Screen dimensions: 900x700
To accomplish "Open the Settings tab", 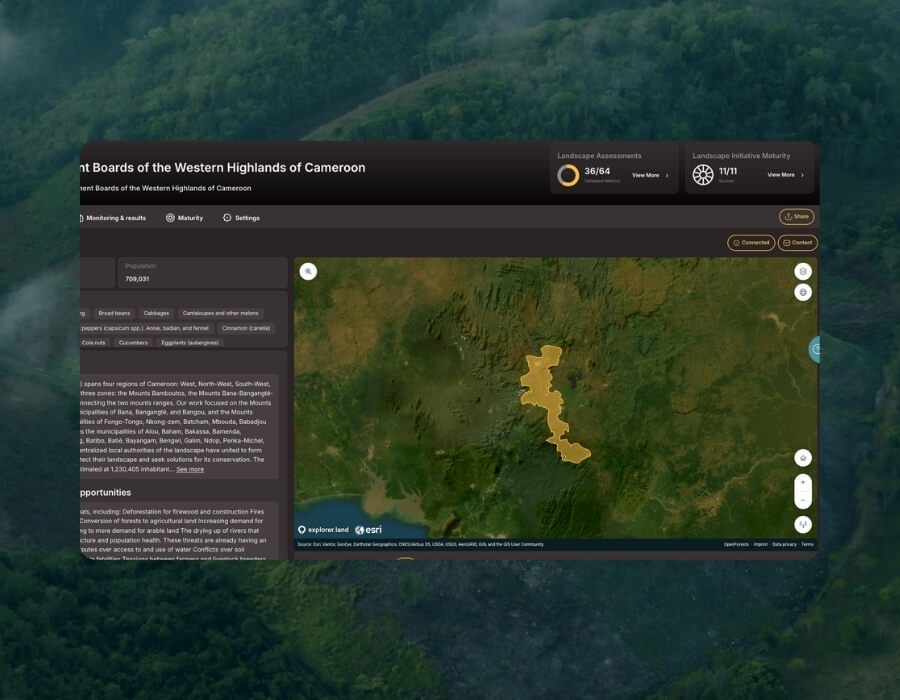I will coord(241,218).
